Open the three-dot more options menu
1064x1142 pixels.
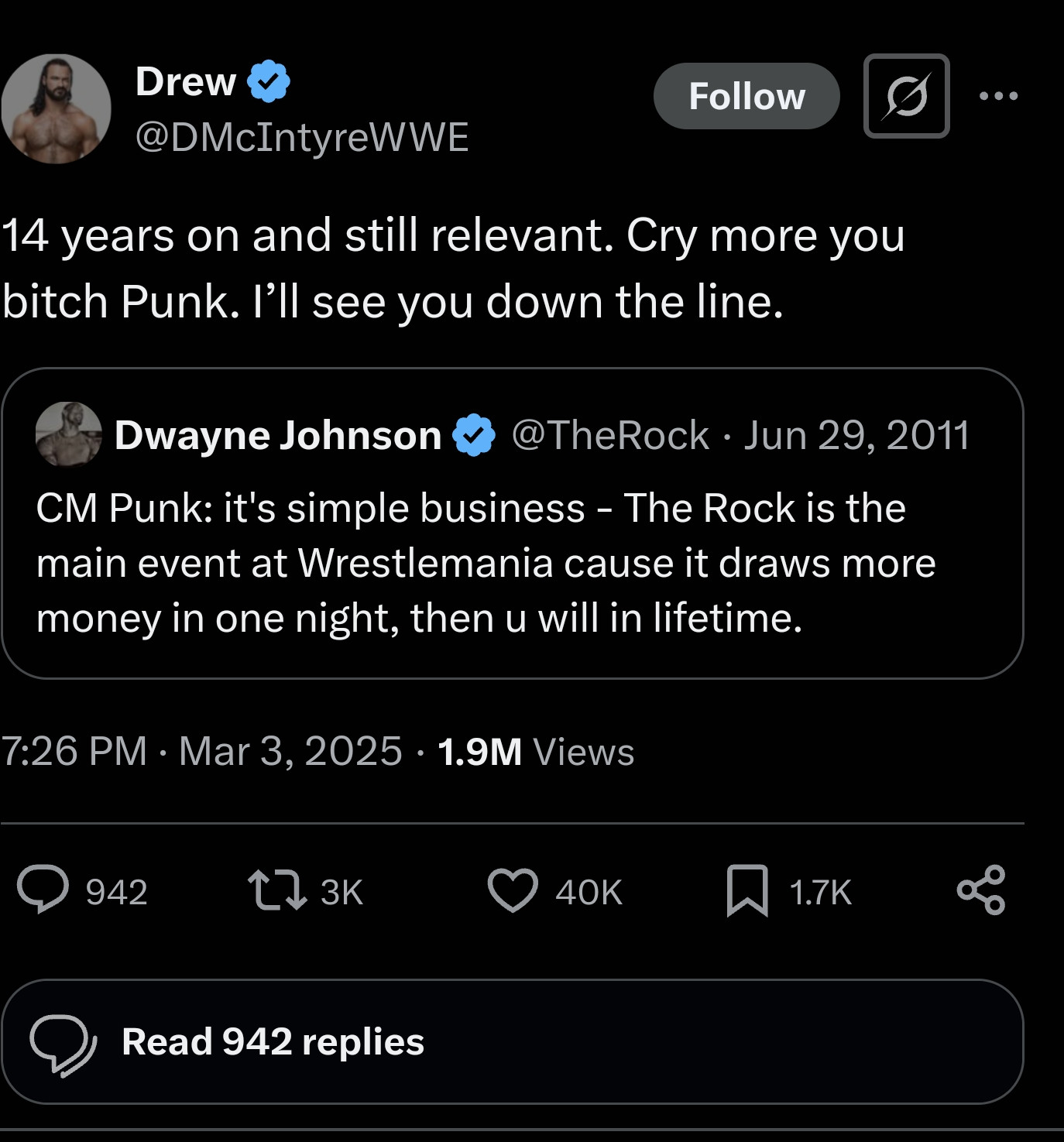pyautogui.click(x=998, y=96)
